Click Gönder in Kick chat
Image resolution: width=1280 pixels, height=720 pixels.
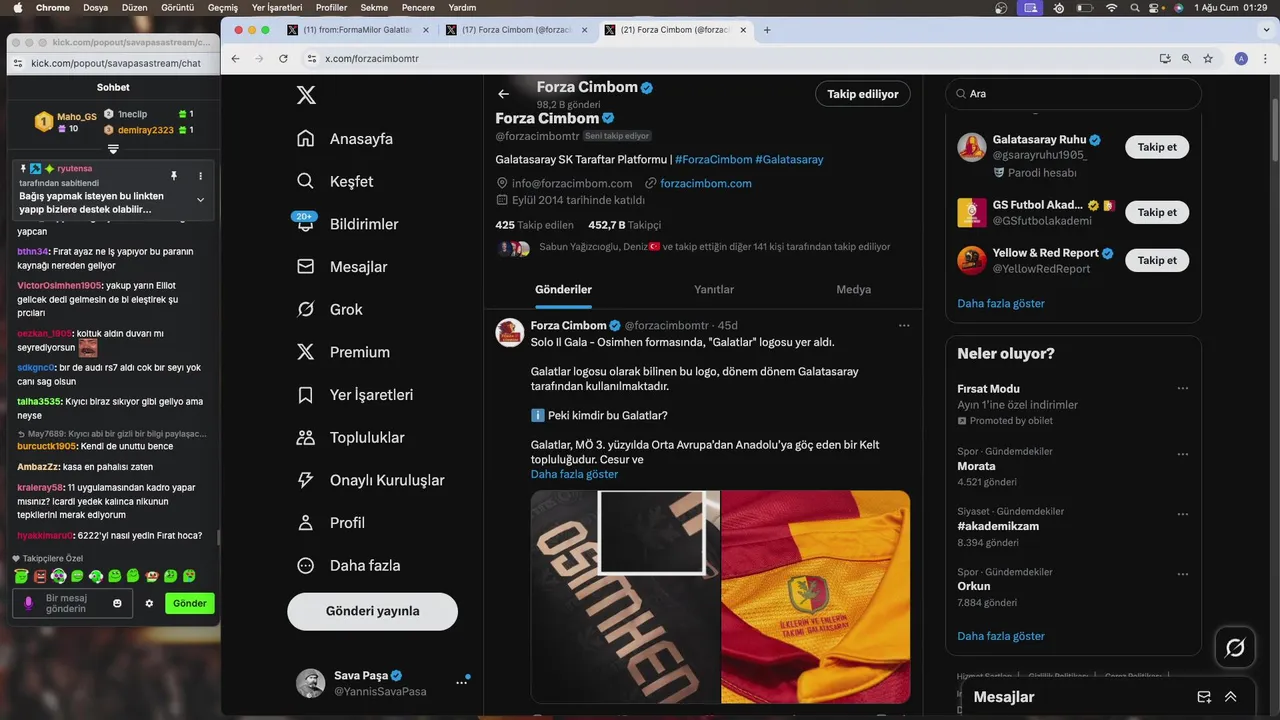coord(190,603)
